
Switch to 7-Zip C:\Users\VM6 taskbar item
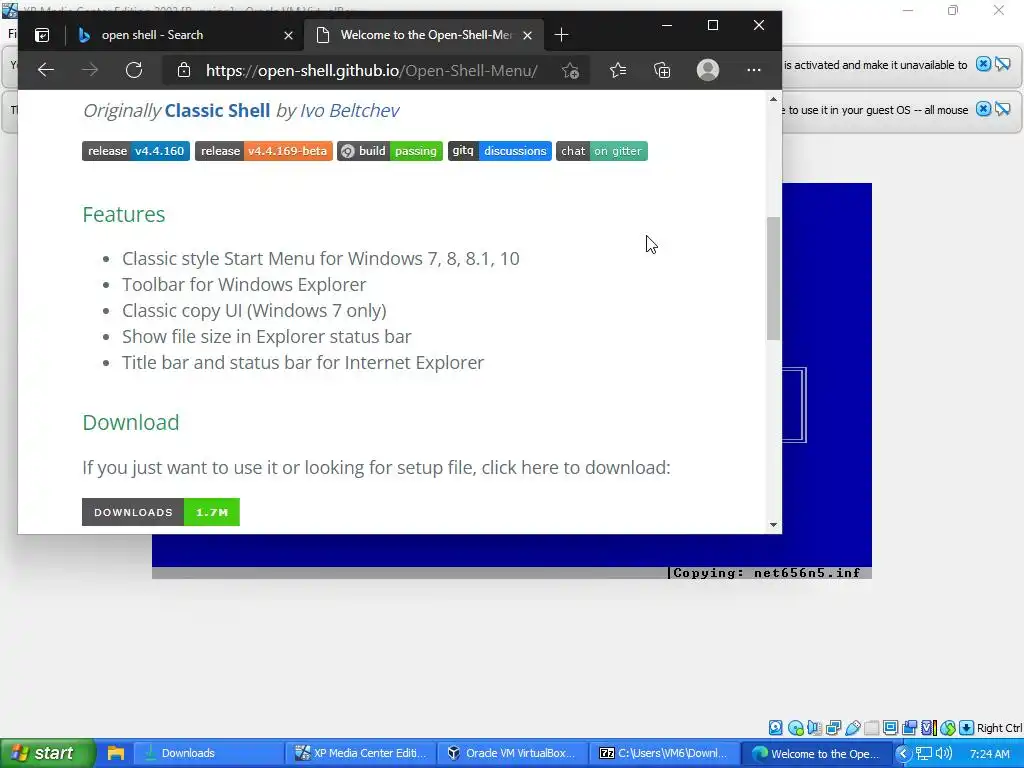[x=663, y=753]
